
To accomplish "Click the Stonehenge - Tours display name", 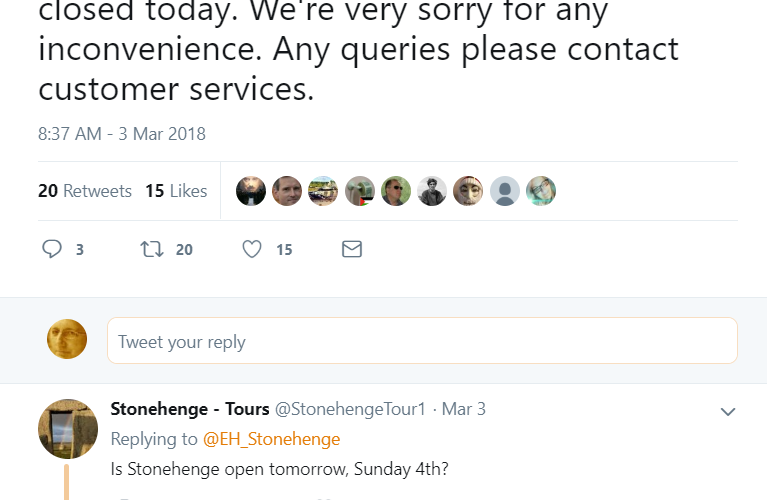I will 190,409.
